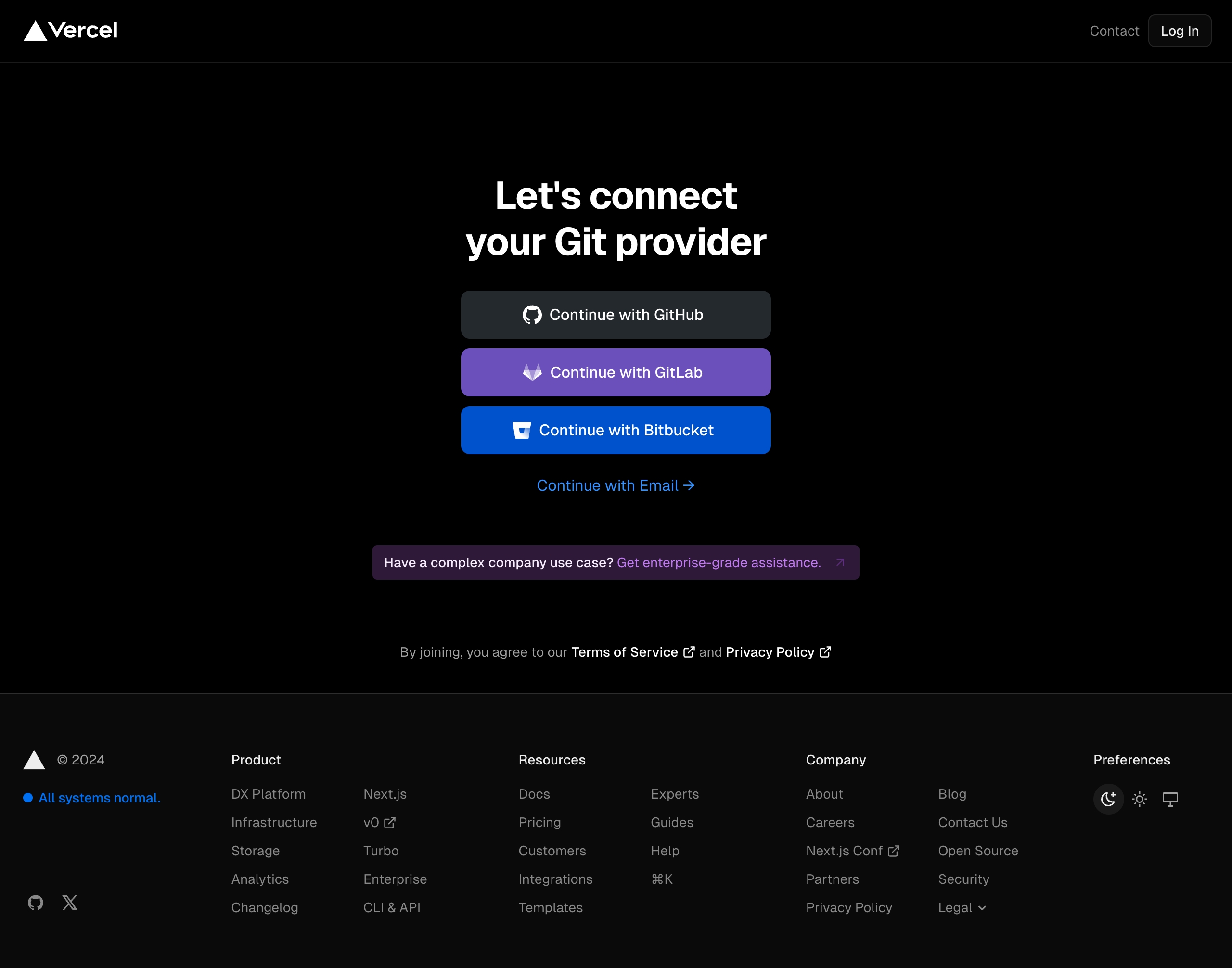This screenshot has height=968, width=1232.
Task: Switch to light theme with the sun icon
Action: point(1140,799)
